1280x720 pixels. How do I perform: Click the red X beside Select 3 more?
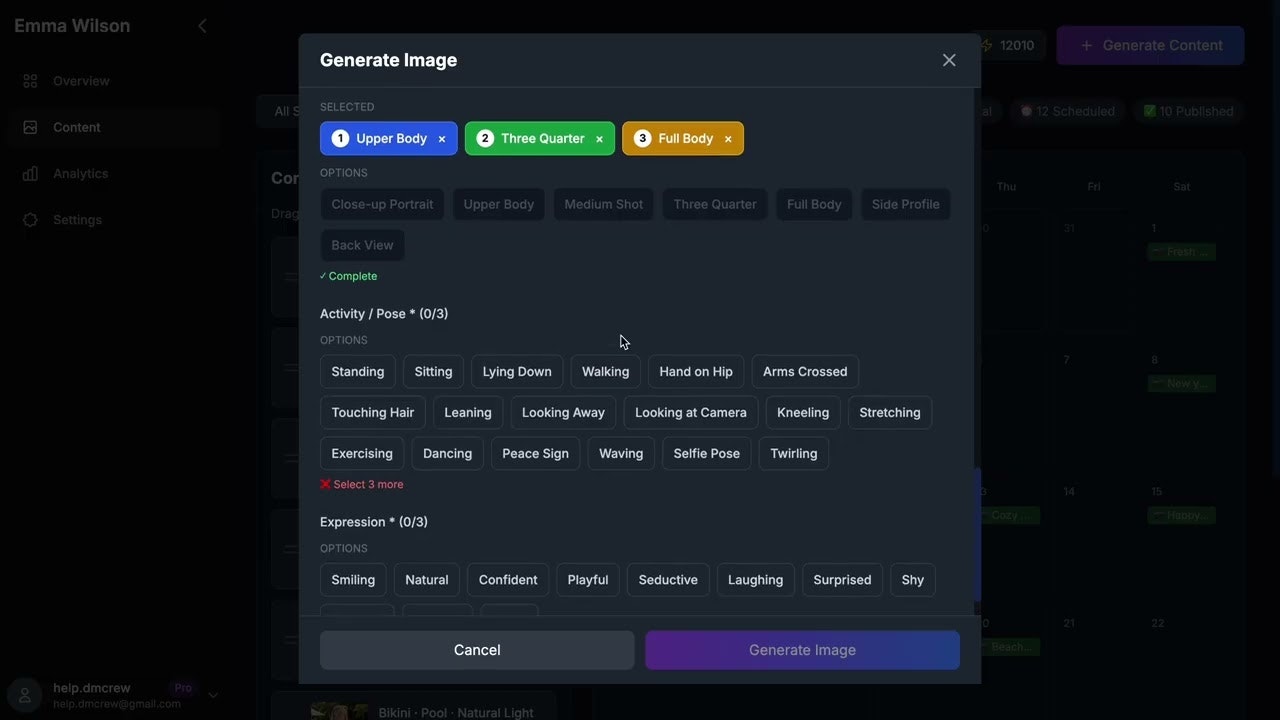click(324, 482)
